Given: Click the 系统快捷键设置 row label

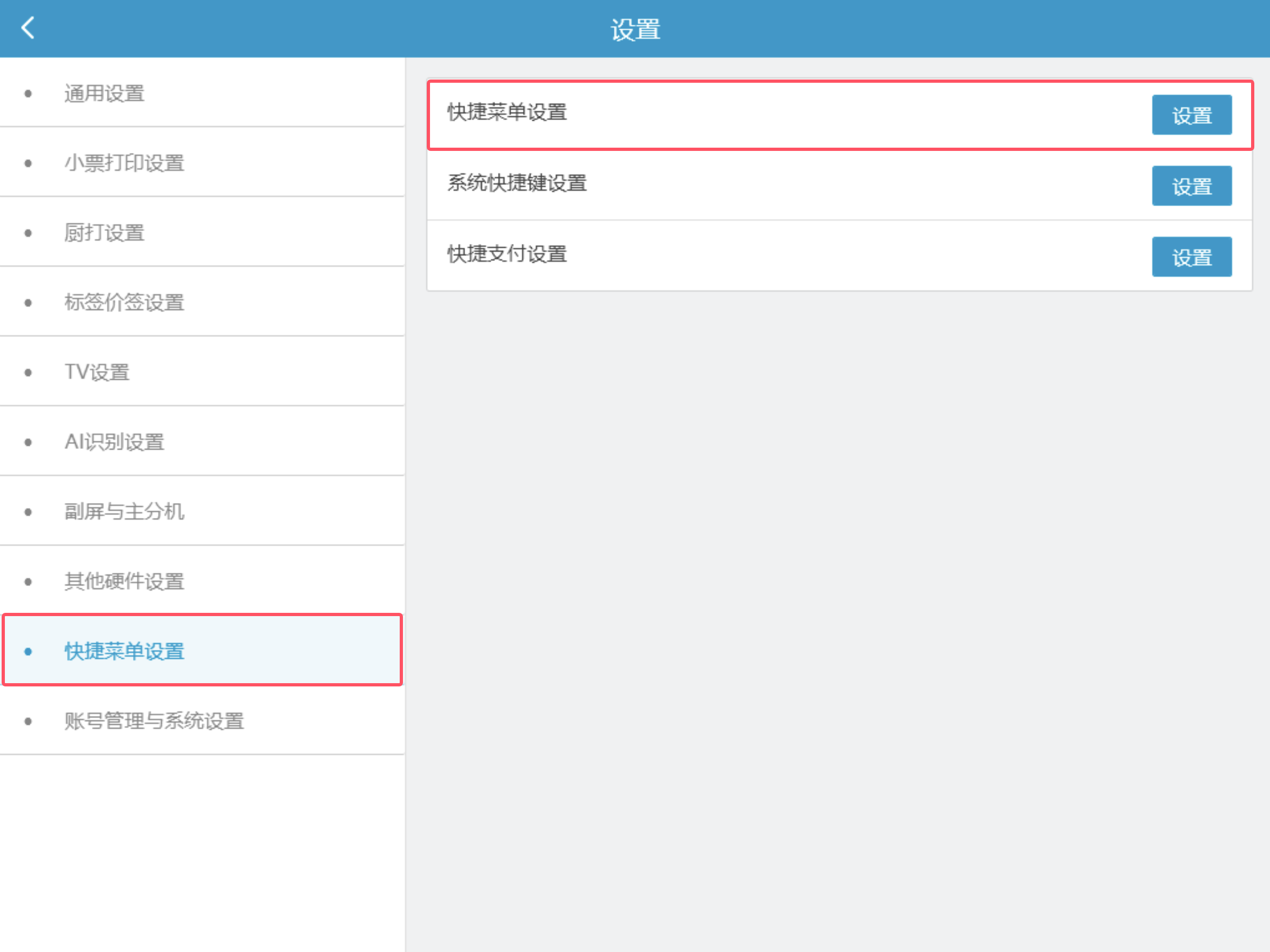Looking at the screenshot, I should pyautogui.click(x=517, y=183).
